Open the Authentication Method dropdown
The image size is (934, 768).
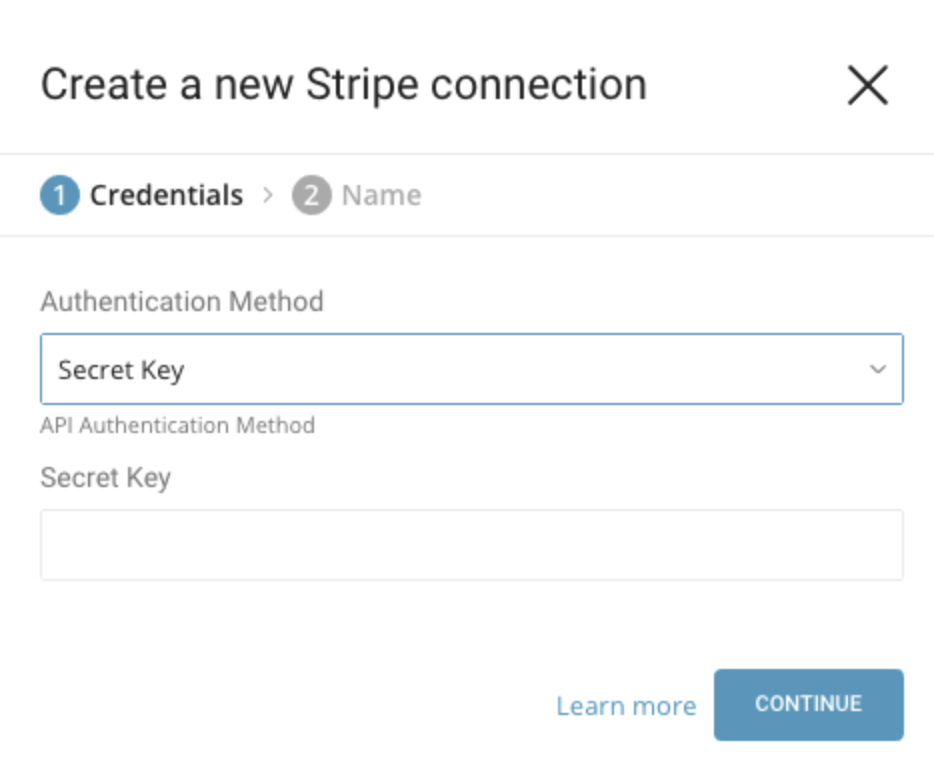471,369
